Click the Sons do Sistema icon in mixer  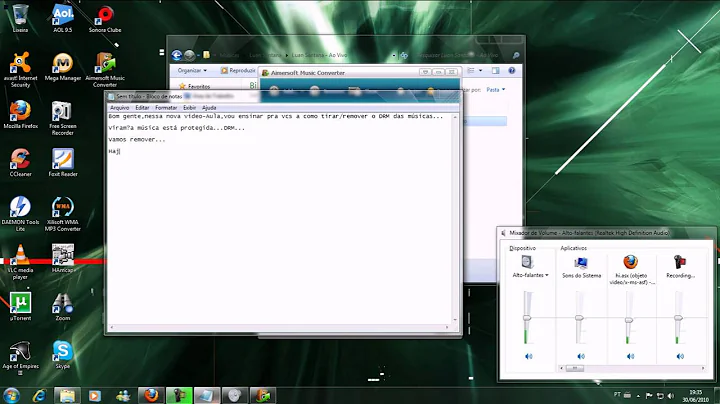[581, 263]
